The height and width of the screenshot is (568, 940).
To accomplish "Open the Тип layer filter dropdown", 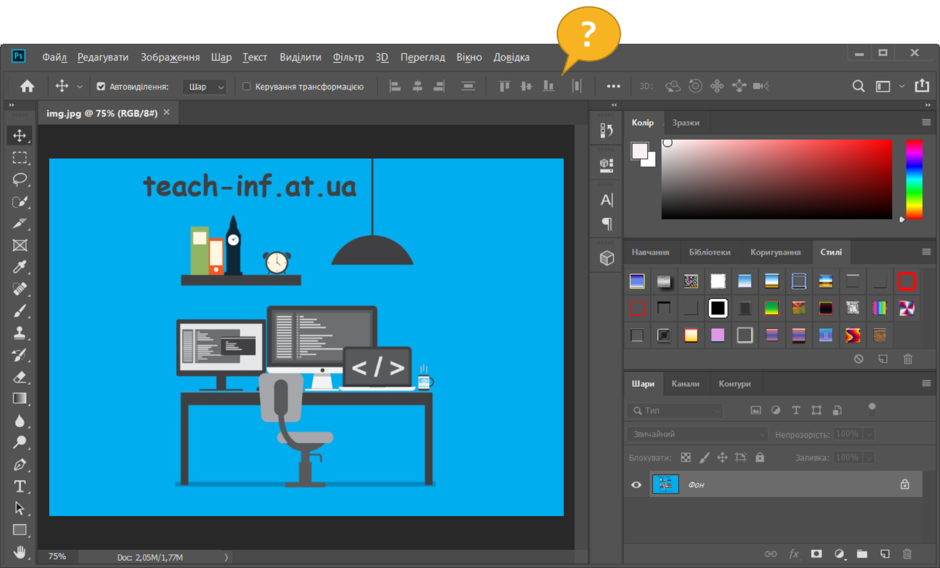I will coord(675,410).
